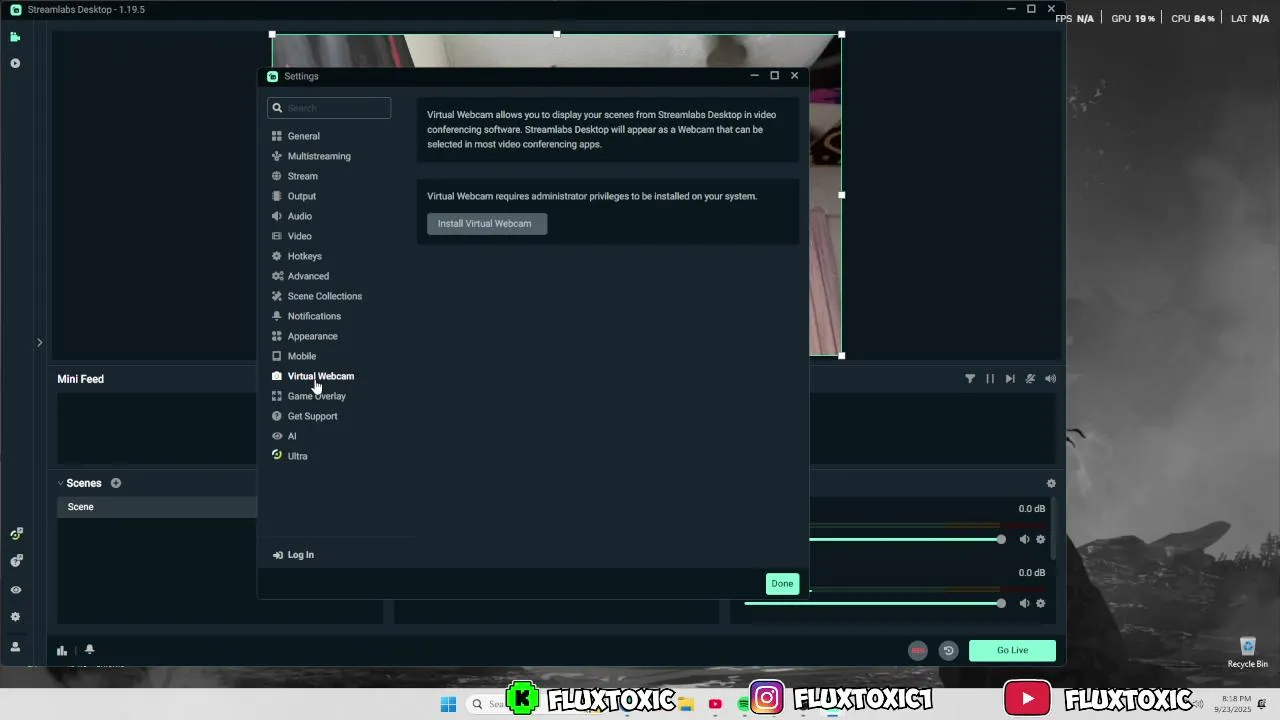
Task: Open second mixer source settings gear
Action: [x=1041, y=603]
